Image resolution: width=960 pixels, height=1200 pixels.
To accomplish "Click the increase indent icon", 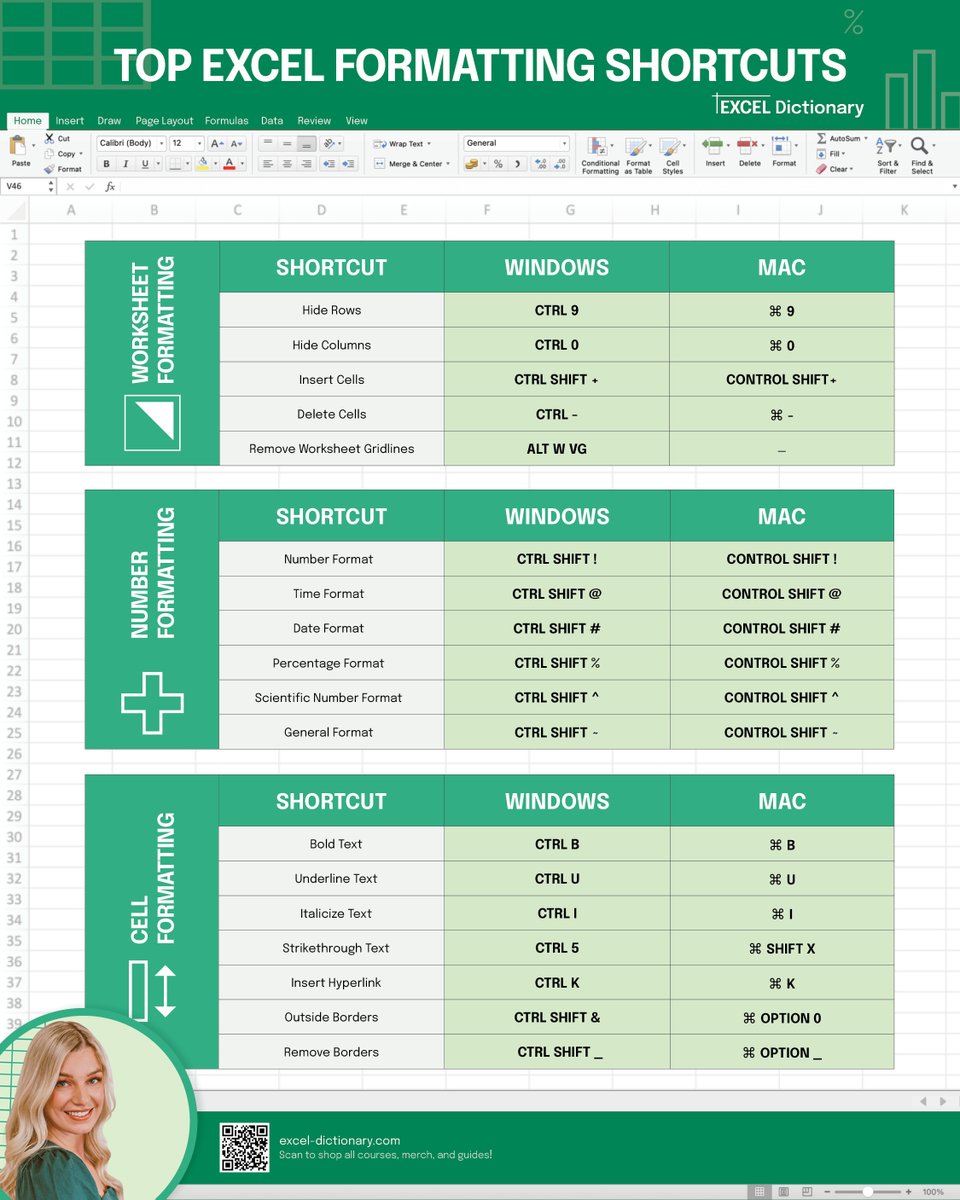I will click(348, 164).
